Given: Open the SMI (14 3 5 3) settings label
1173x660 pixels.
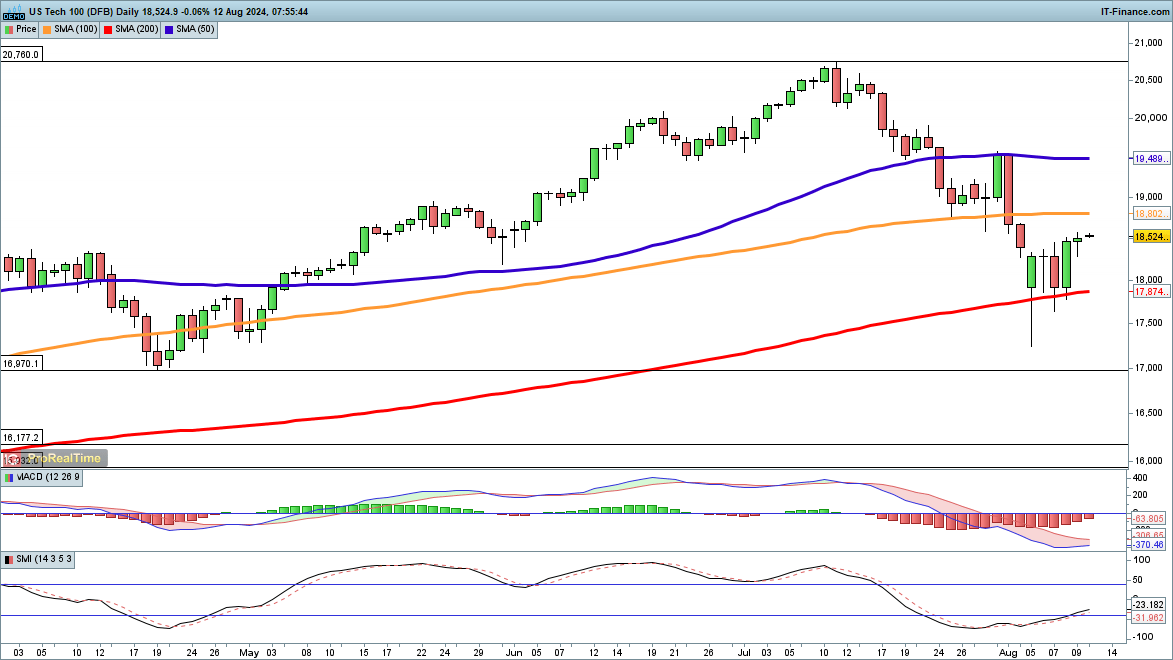Looking at the screenshot, I should point(43,559).
